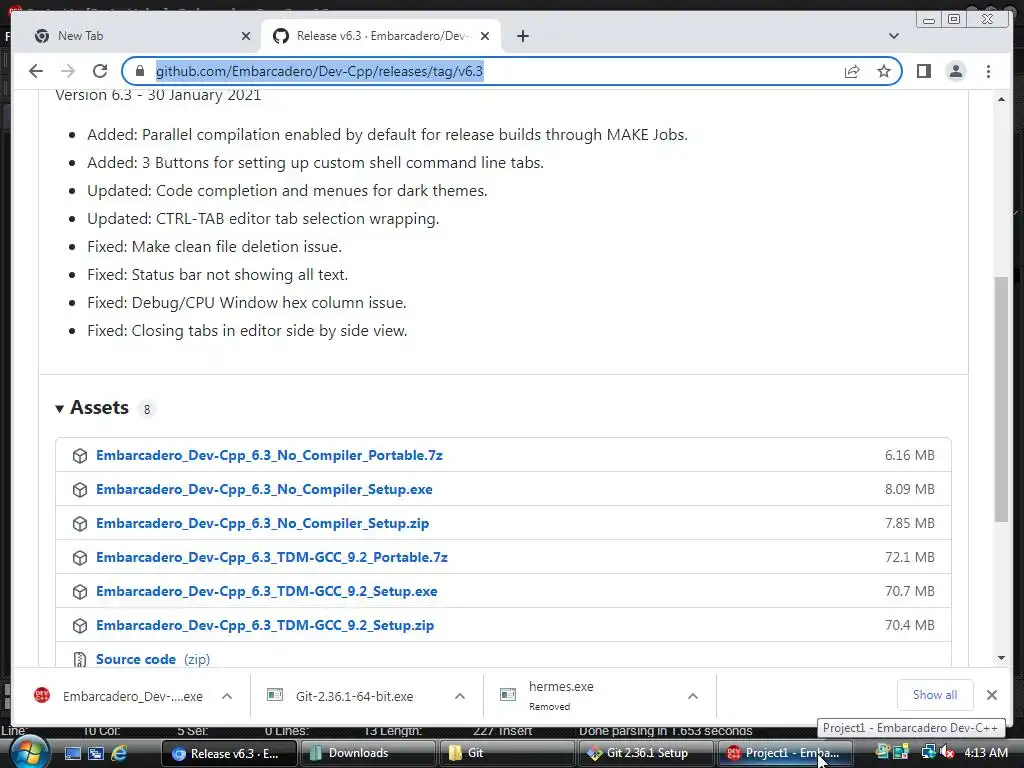Click the muted volume tray icon
This screenshot has width=1024, height=768.
[946, 753]
